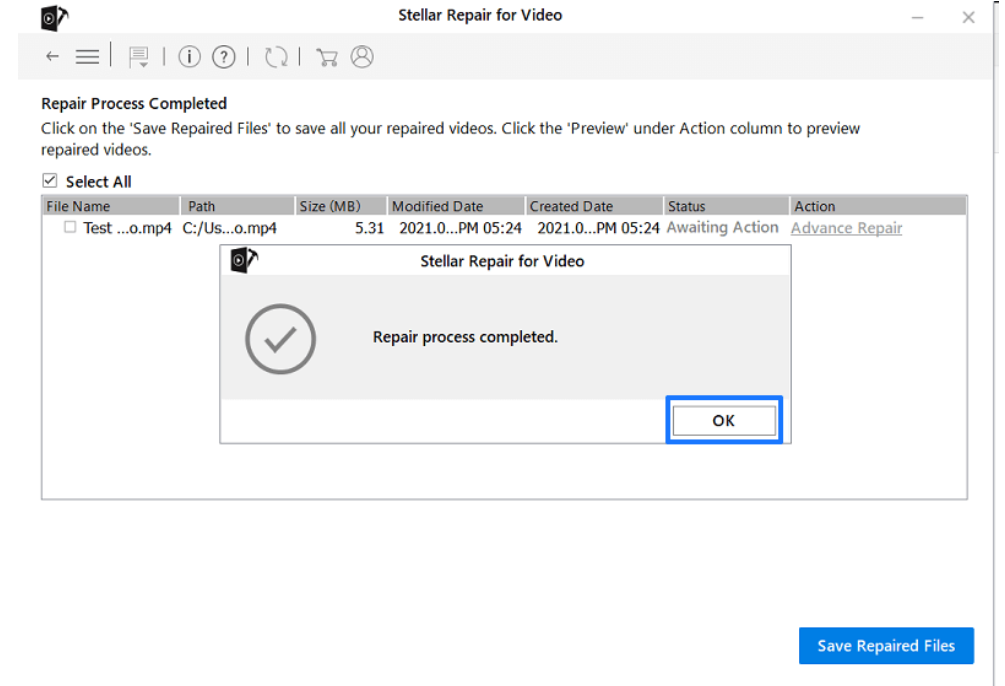This screenshot has width=1005, height=686.
Task: Open the Buy shopping cart icon
Action: tap(327, 58)
